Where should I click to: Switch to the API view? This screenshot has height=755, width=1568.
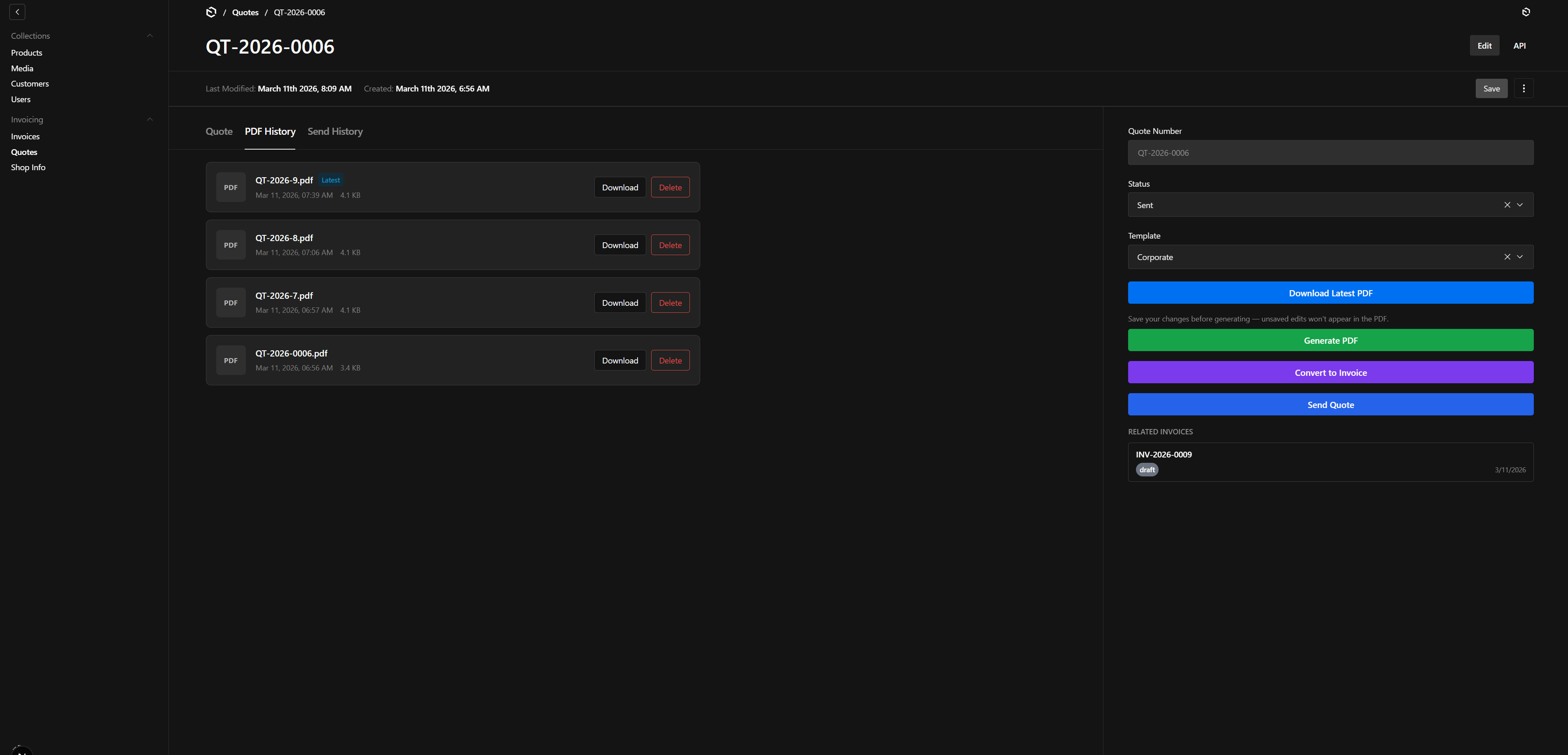click(1519, 46)
